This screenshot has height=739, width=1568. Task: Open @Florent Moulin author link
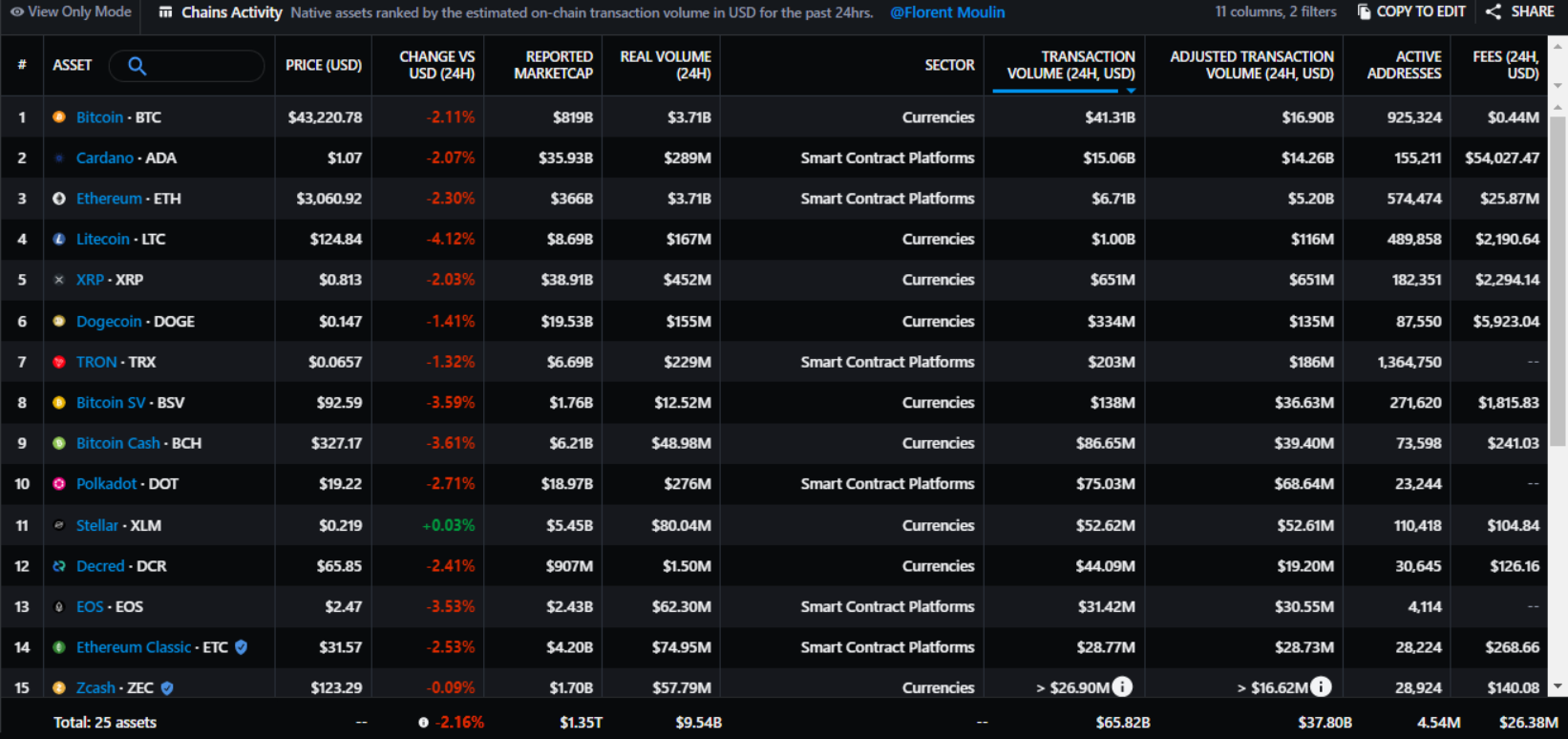coord(947,12)
